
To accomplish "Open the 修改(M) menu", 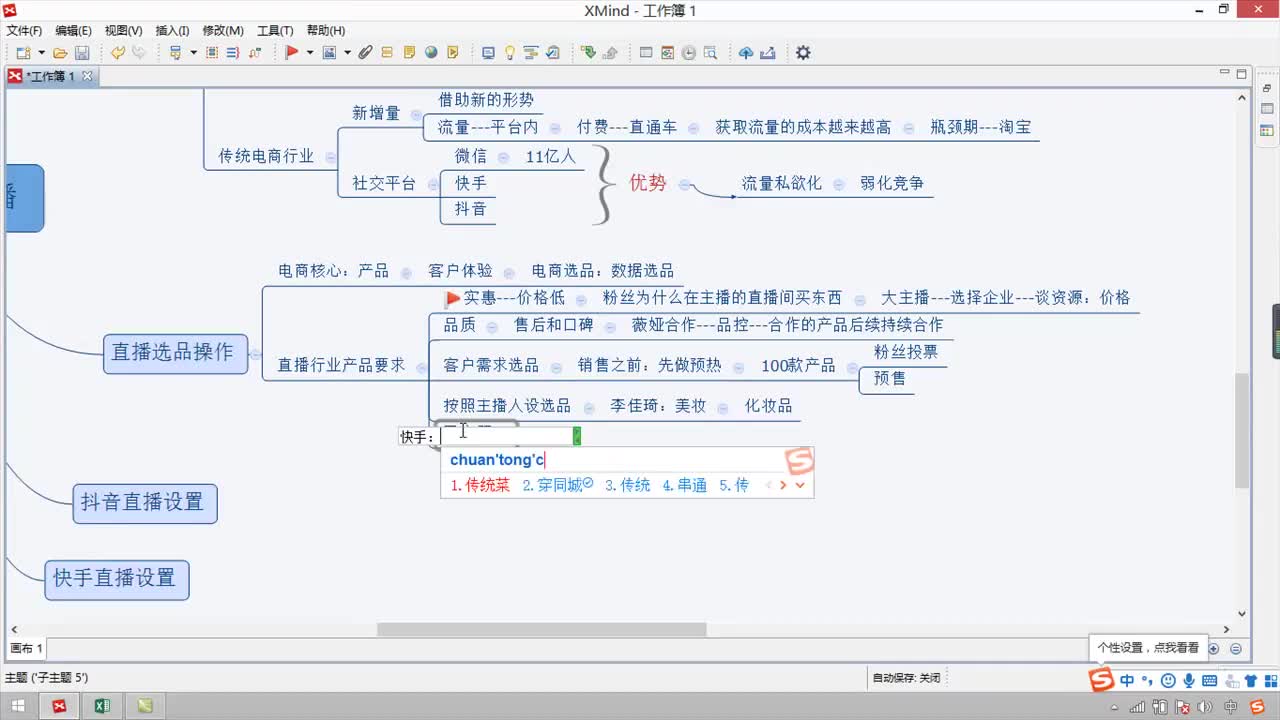I will point(223,31).
